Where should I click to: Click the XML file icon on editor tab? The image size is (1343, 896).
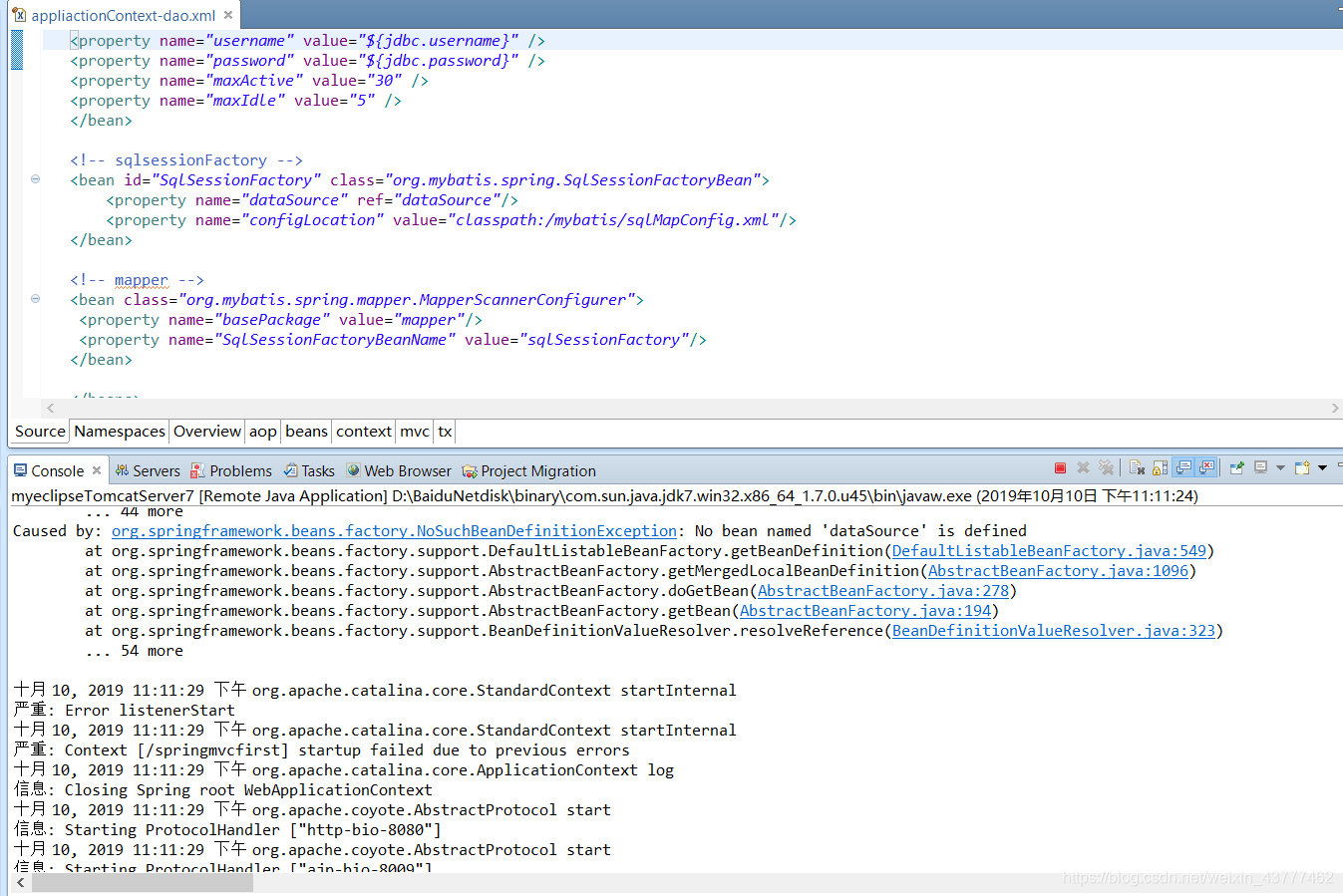19,15
